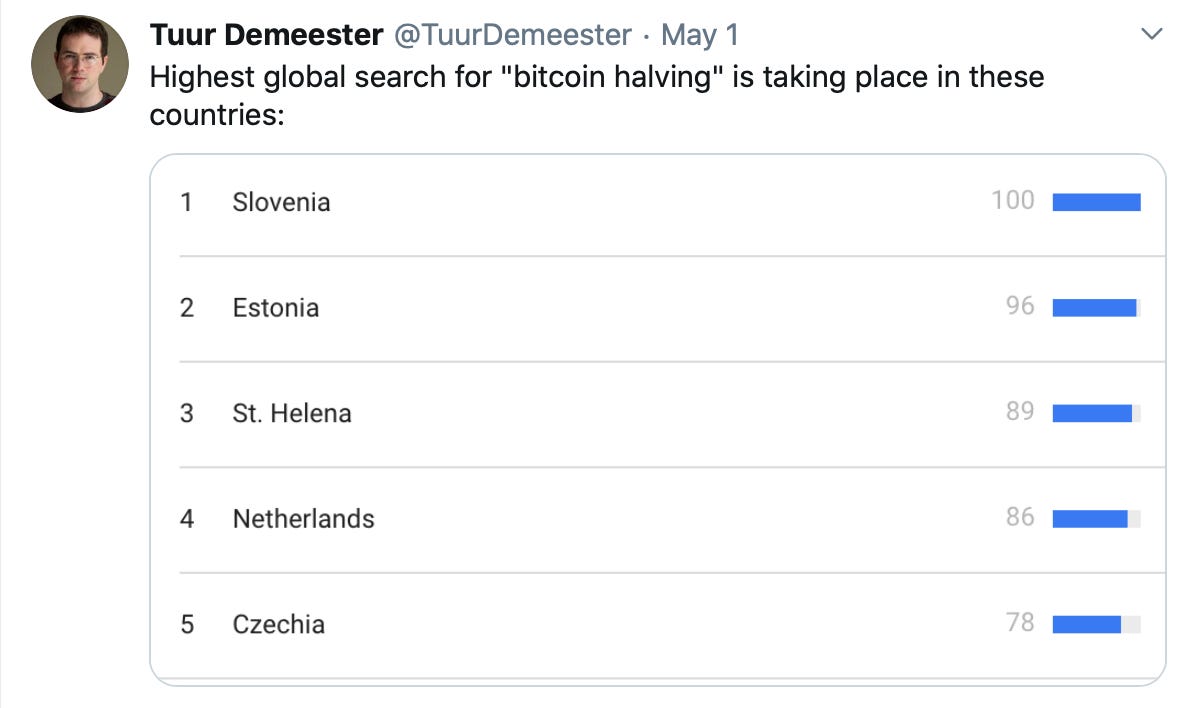The image size is (1196, 708).
Task: Click the score value 78
Action: click(x=1020, y=622)
